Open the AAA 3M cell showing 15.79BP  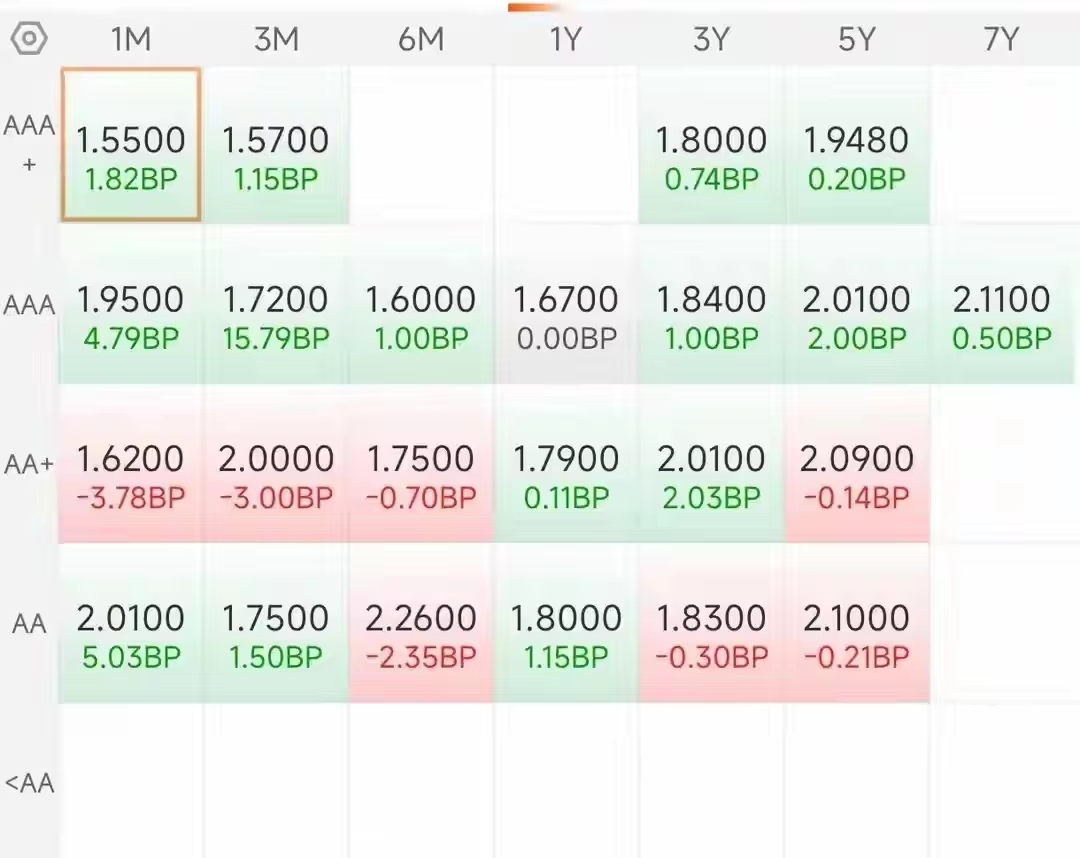(276, 304)
